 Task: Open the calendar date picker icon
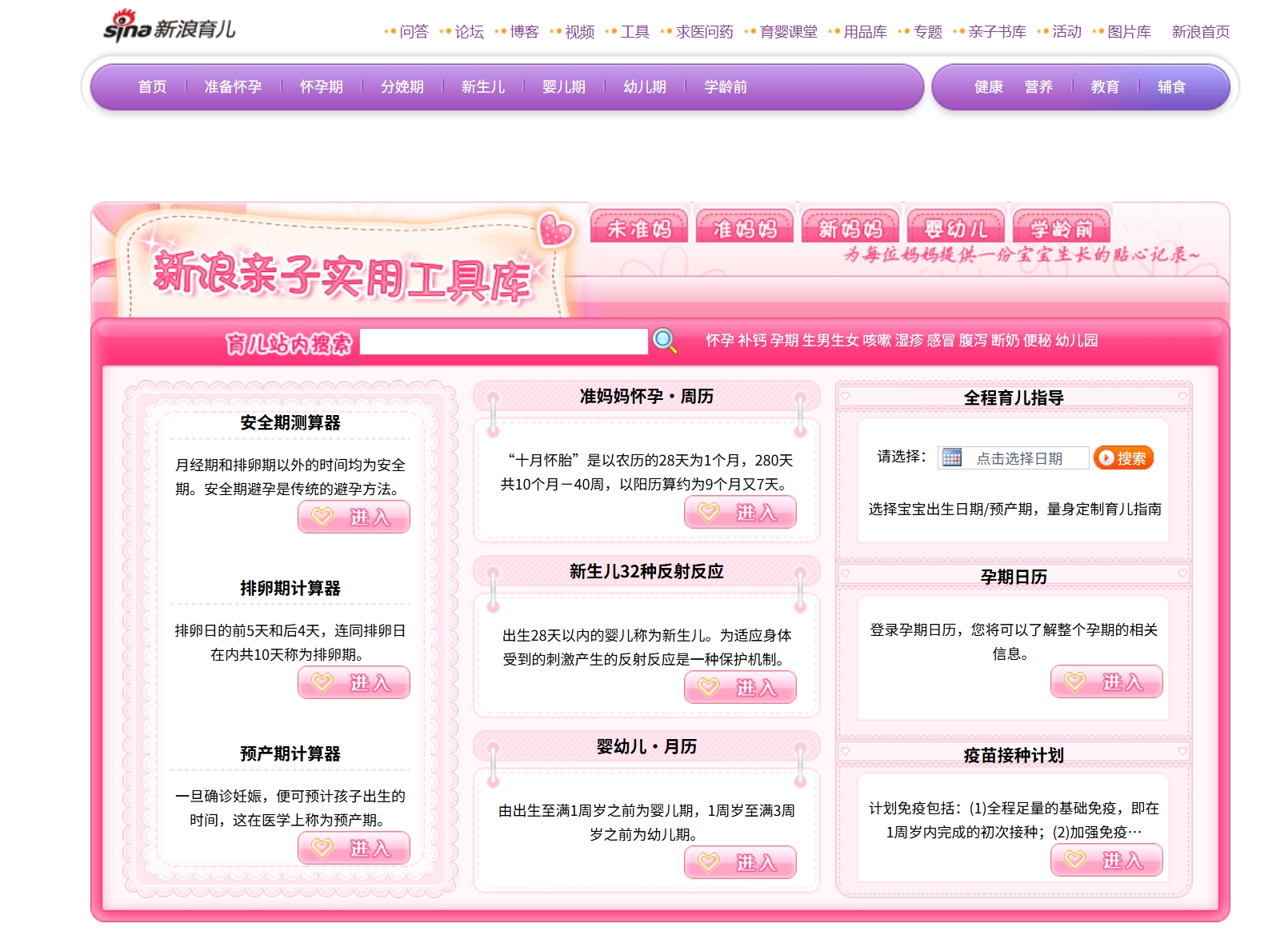(x=951, y=458)
